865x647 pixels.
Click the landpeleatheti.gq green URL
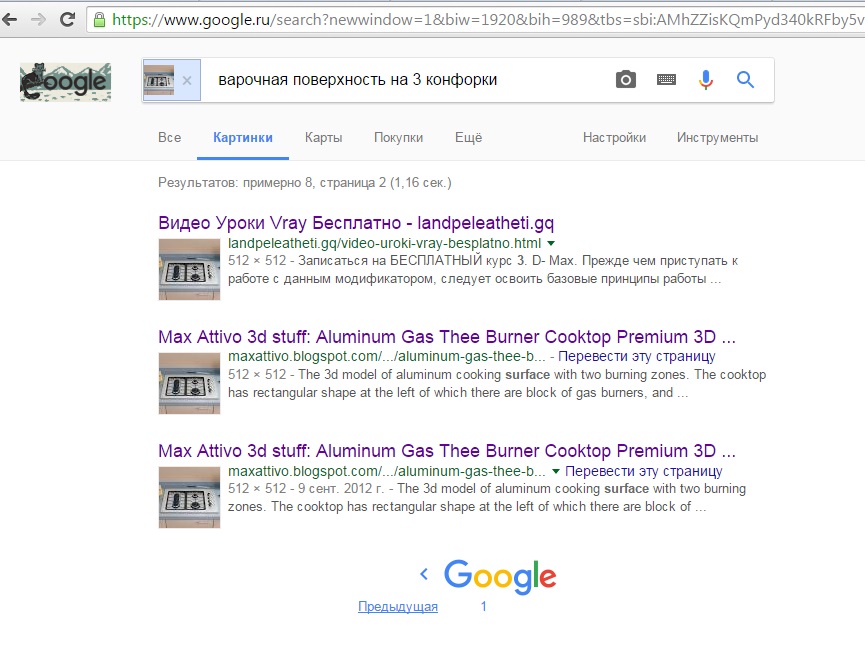tap(385, 243)
